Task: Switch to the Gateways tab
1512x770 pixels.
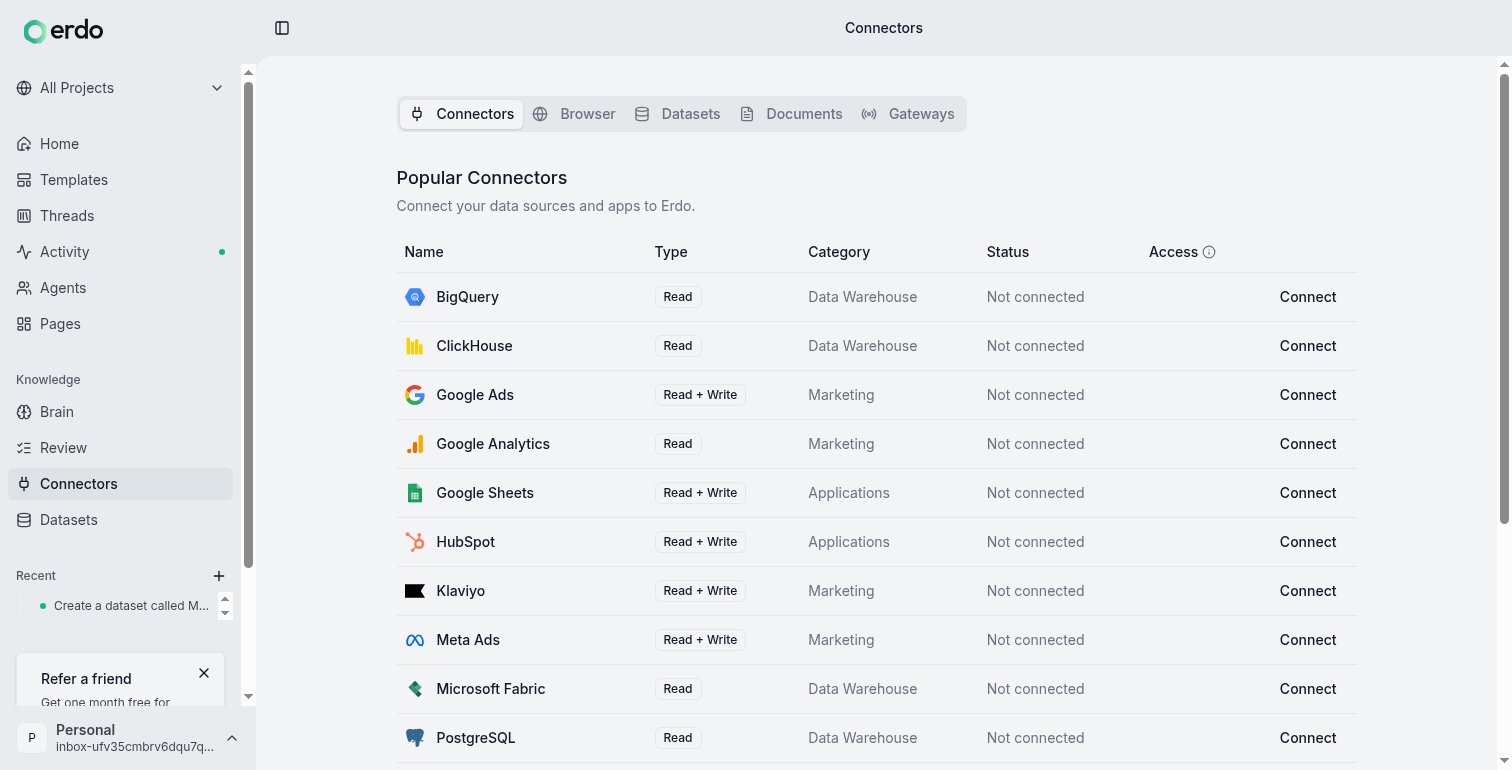Action: click(x=908, y=114)
